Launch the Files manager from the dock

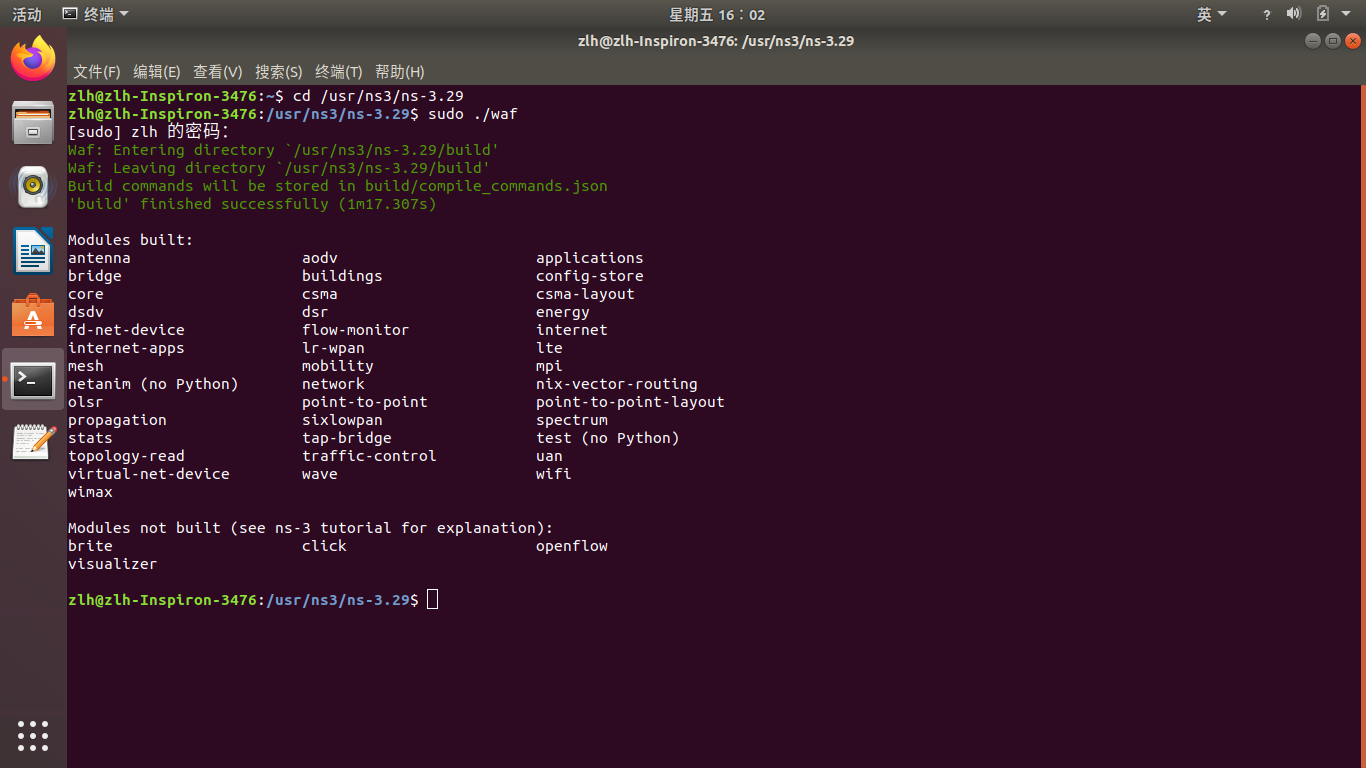pos(33,123)
